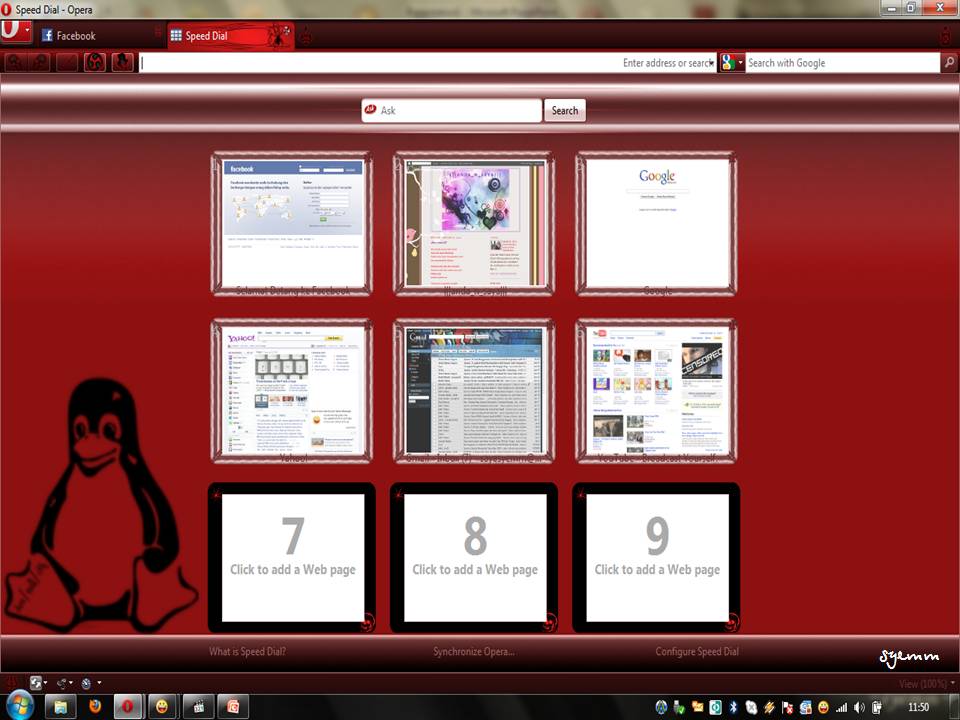Image resolution: width=960 pixels, height=720 pixels.
Task: Click the Opera taskbar button
Action: pos(127,707)
